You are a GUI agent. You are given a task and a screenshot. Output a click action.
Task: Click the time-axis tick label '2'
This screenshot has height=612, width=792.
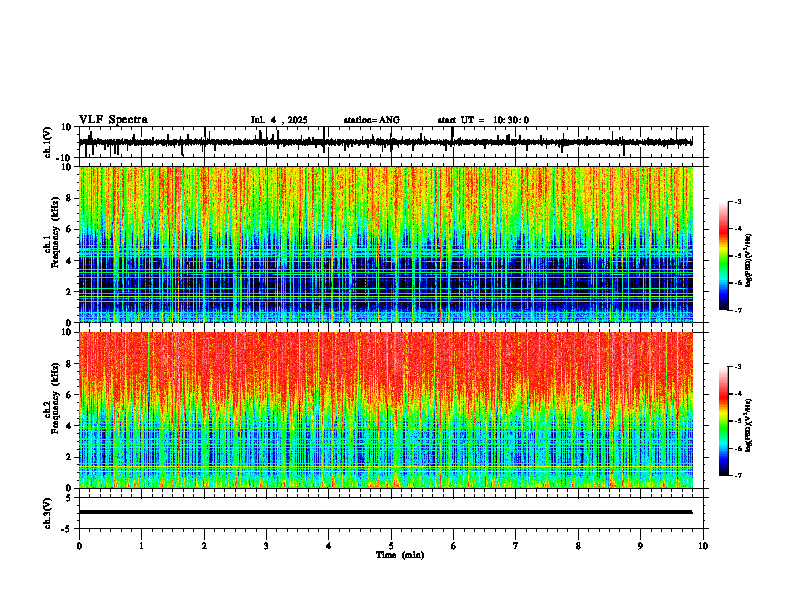point(204,546)
